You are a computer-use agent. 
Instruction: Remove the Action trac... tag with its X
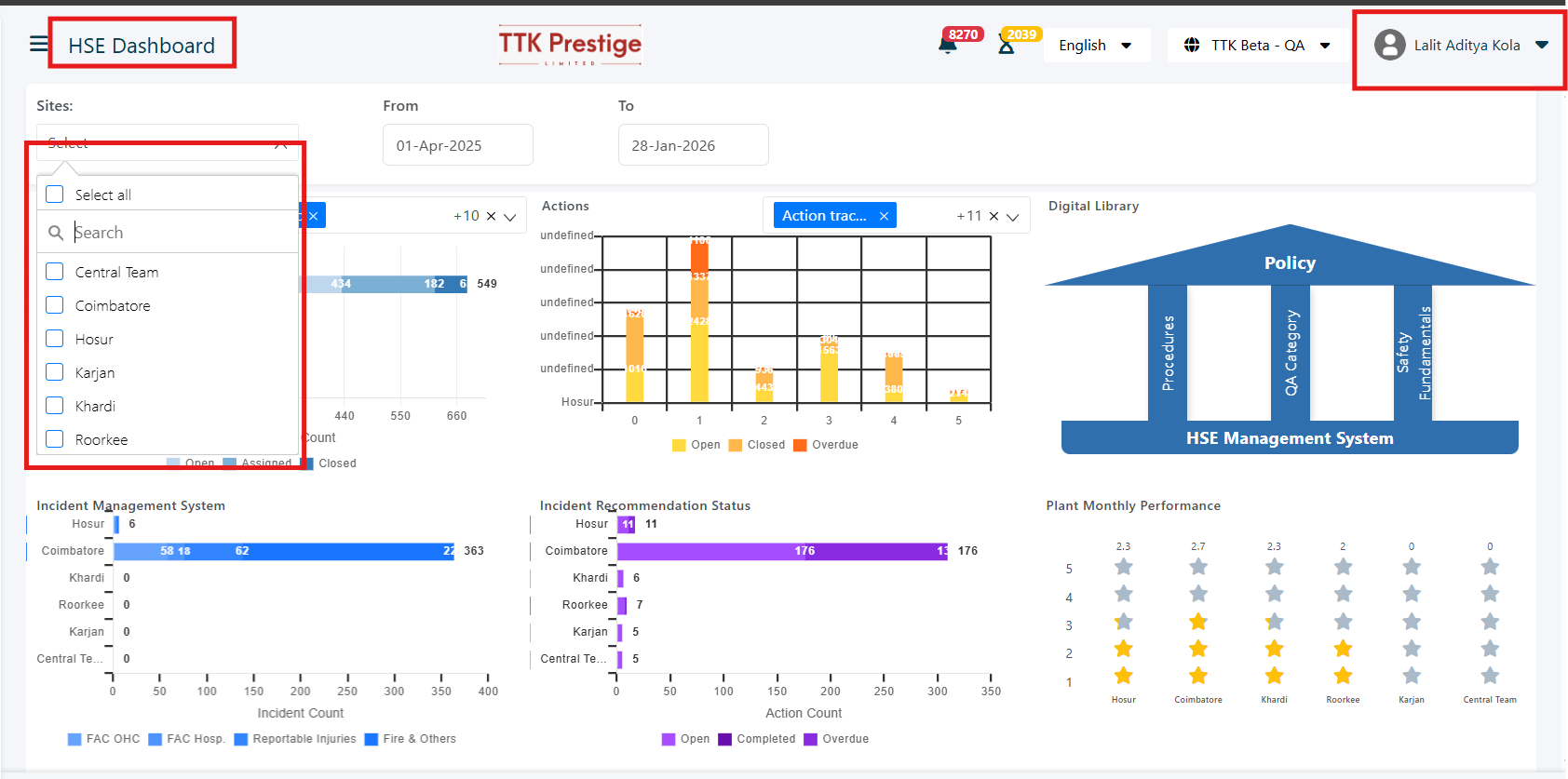tap(884, 216)
